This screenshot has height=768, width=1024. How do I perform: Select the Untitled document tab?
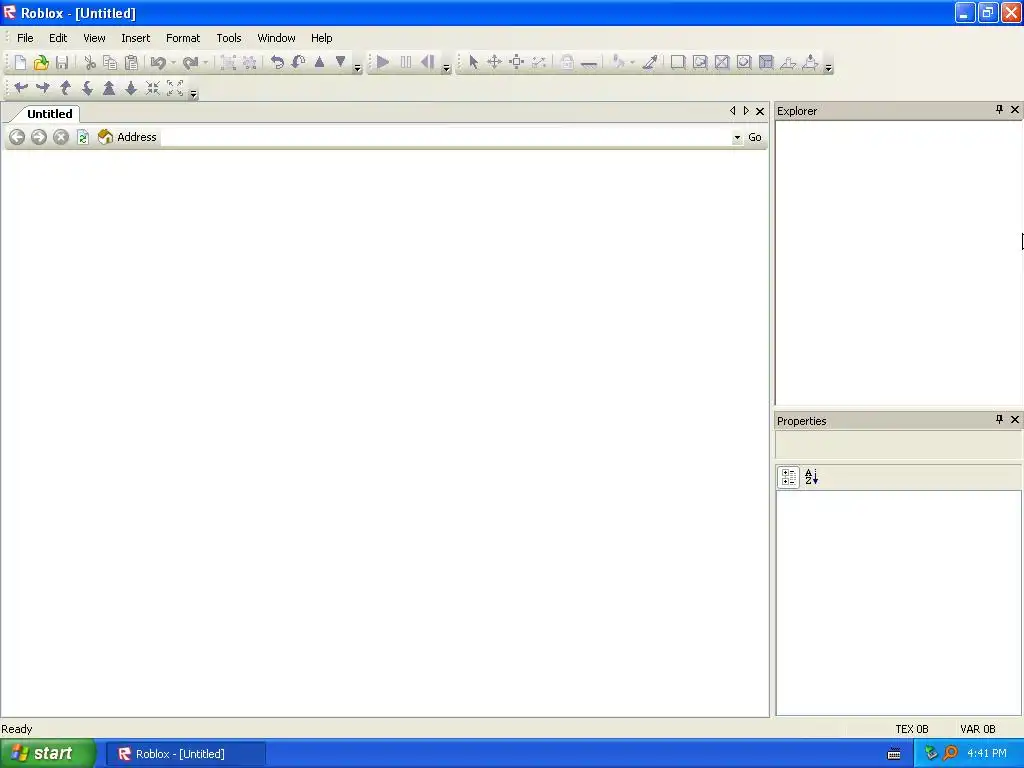49,114
